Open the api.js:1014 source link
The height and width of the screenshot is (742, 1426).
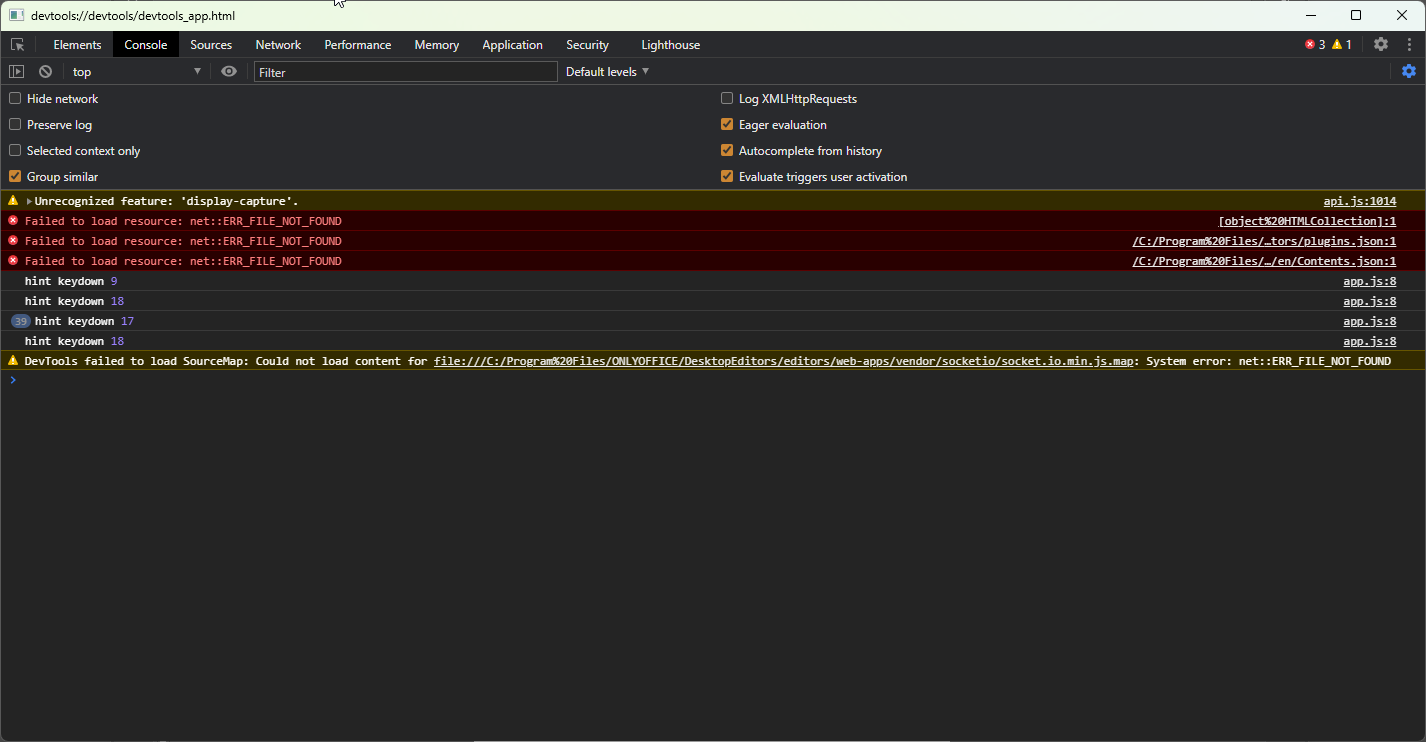click(1360, 201)
